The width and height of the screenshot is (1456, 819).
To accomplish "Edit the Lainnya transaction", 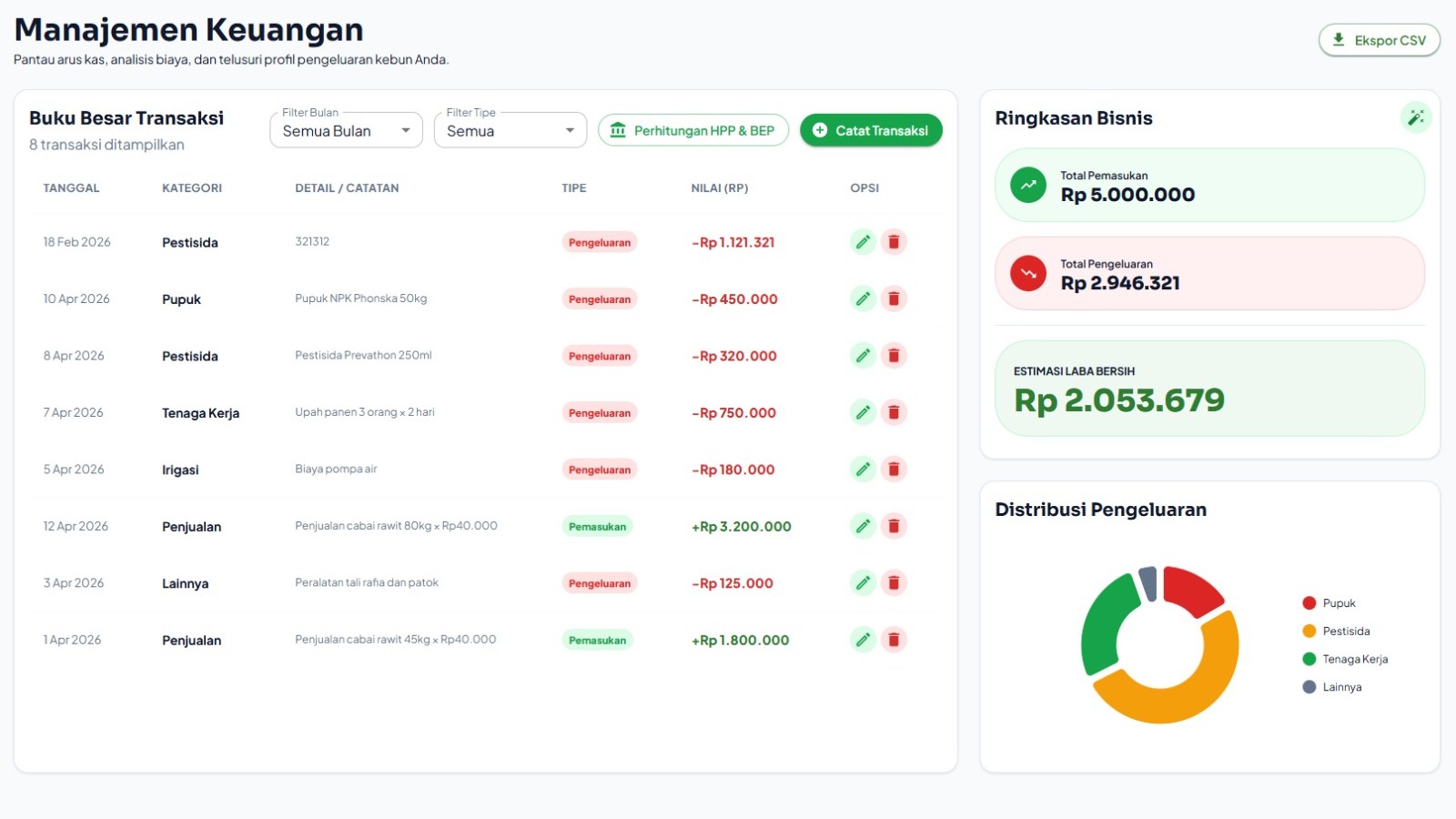I will (863, 583).
